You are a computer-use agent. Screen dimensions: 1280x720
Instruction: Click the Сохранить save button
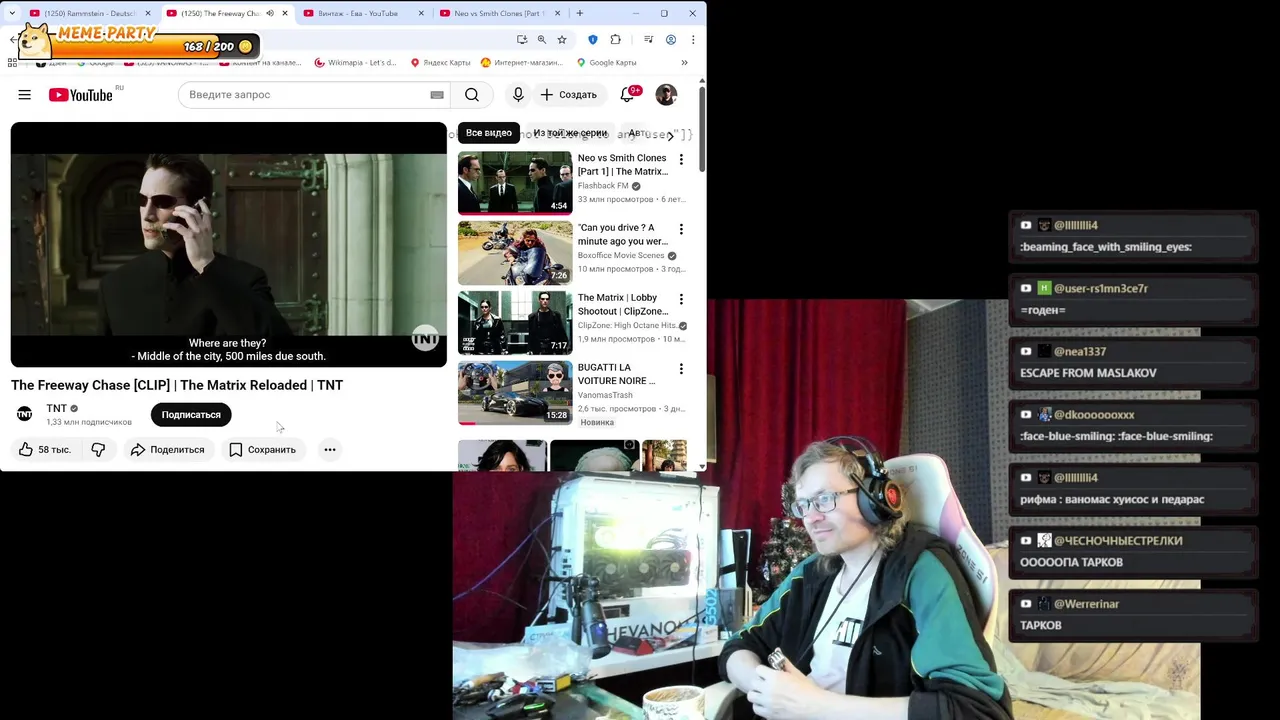pyautogui.click(x=262, y=450)
